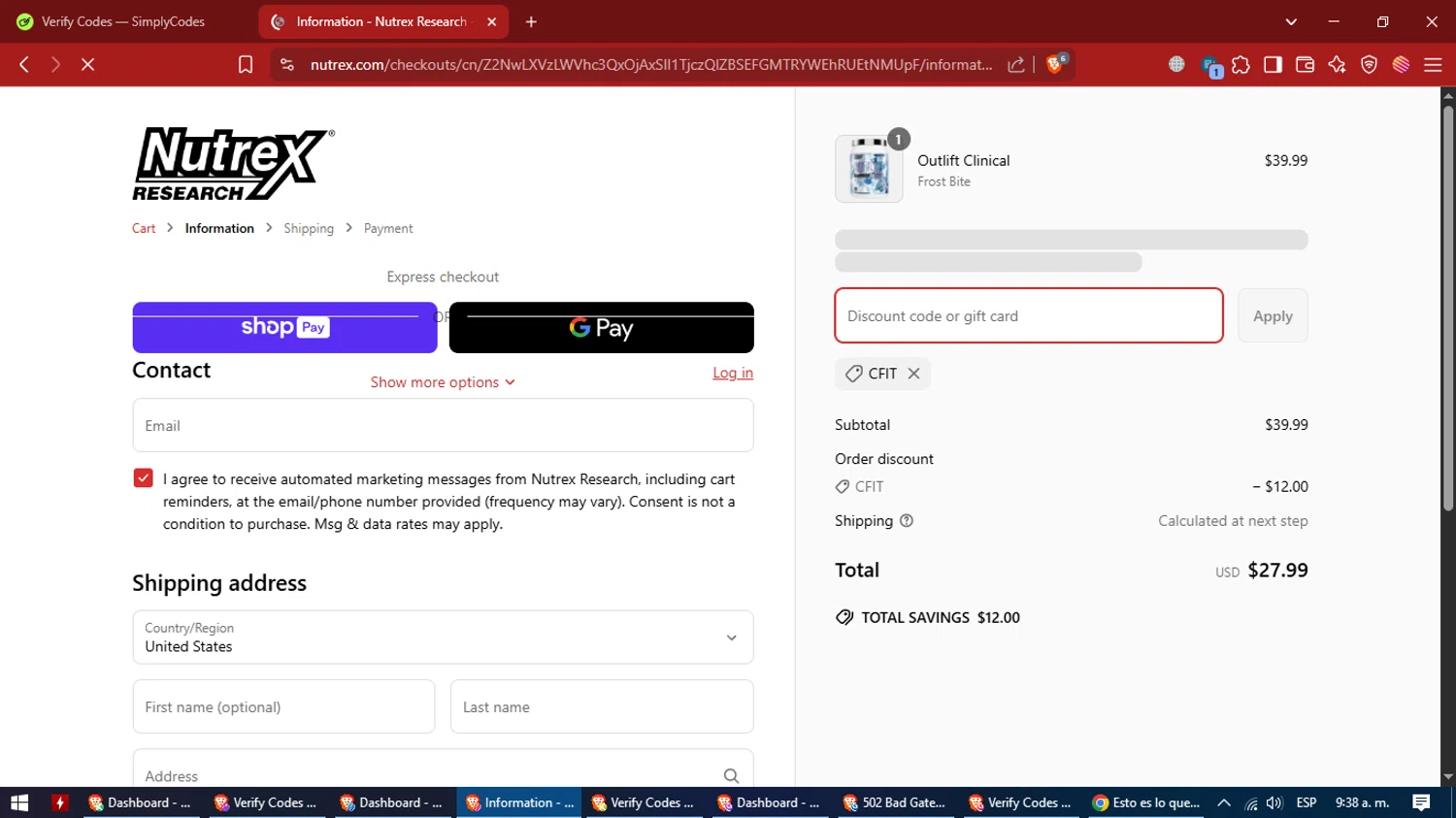This screenshot has width=1456, height=818.
Task: Toggle the browser sidebar panel icon
Action: [x=1273, y=64]
